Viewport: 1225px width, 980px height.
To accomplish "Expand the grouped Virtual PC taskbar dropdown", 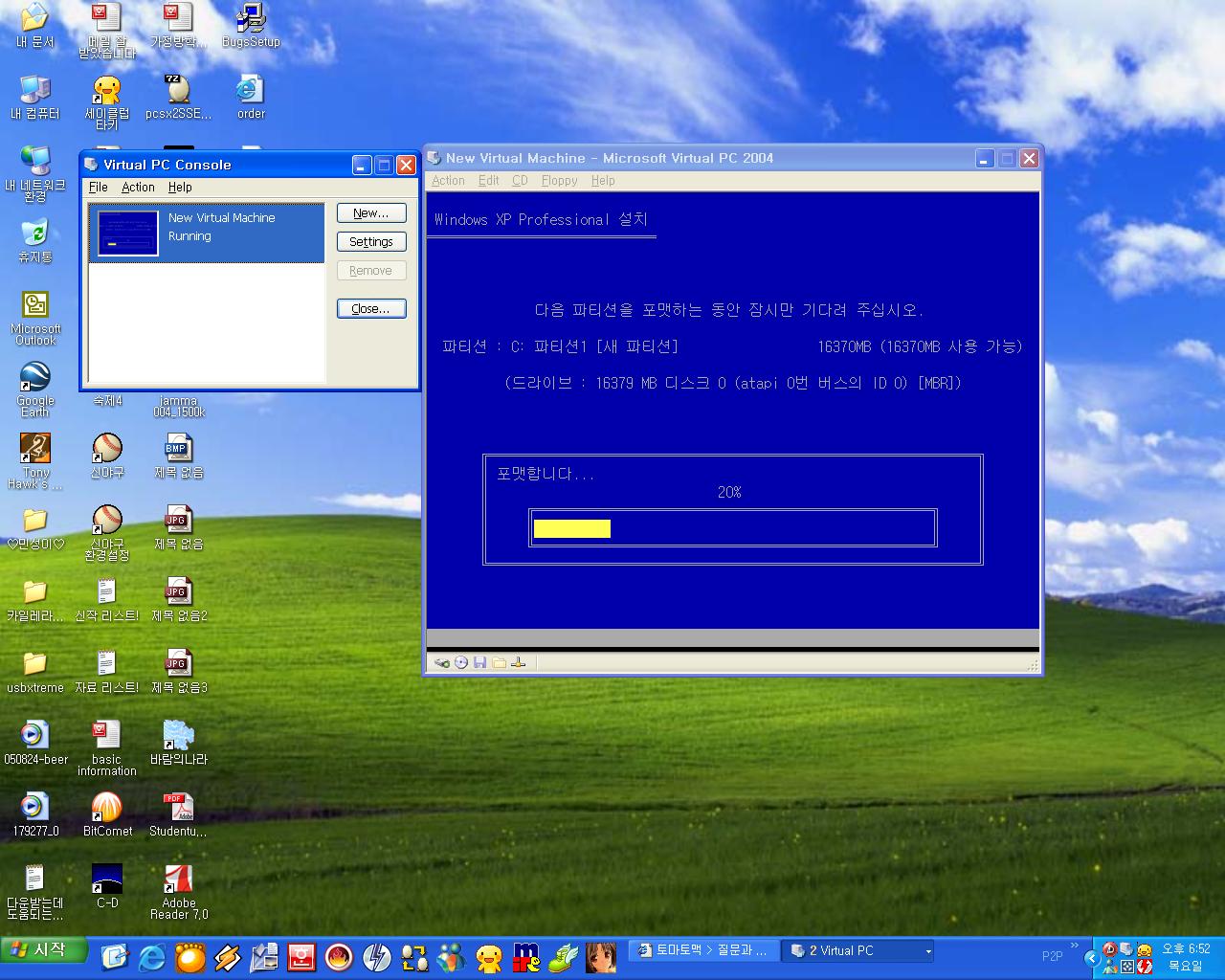I will pos(927,951).
